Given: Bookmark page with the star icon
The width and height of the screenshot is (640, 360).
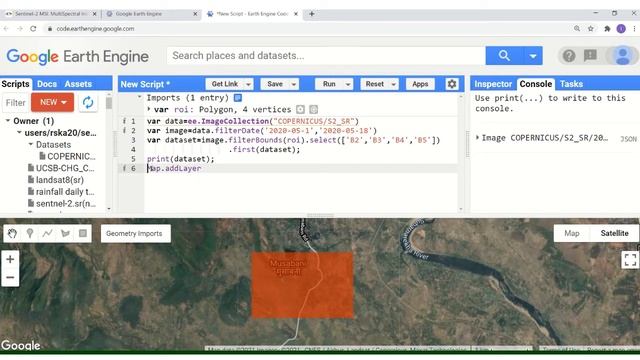Looking at the screenshot, I should (591, 29).
